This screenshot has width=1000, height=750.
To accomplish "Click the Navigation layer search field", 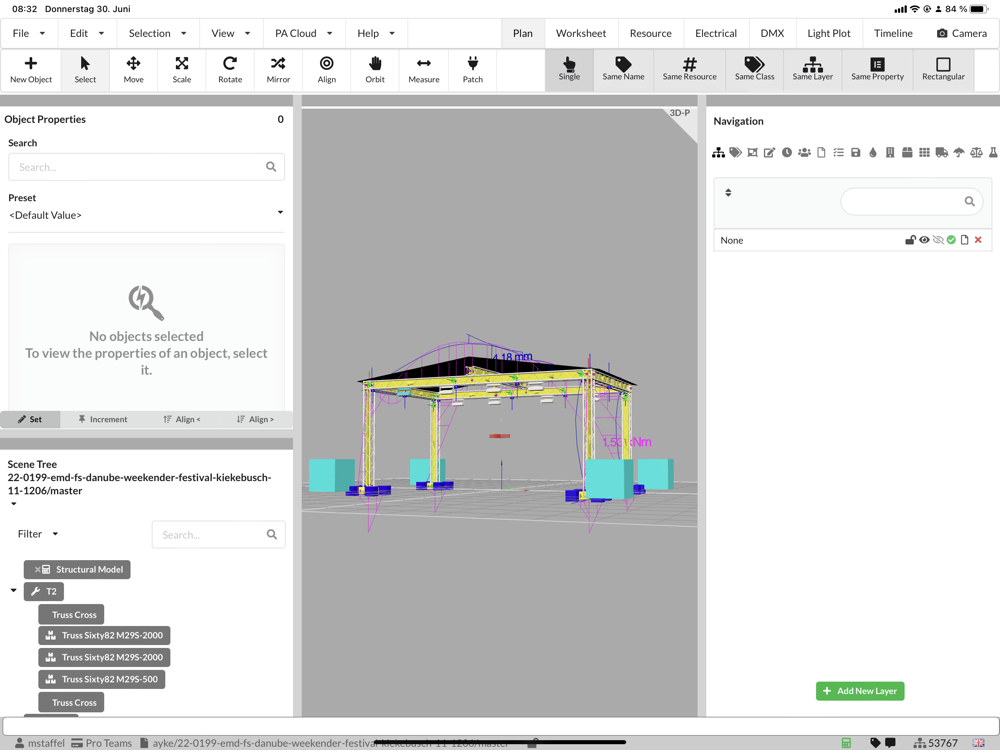I will [912, 201].
